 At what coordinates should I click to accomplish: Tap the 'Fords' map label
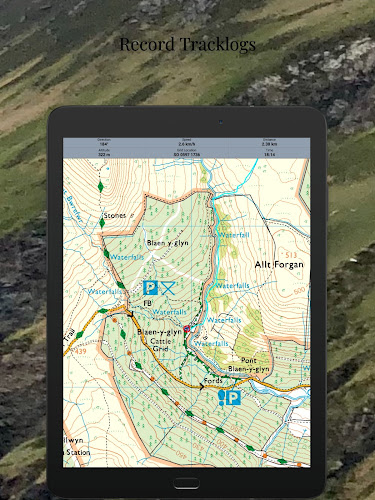pos(213,380)
